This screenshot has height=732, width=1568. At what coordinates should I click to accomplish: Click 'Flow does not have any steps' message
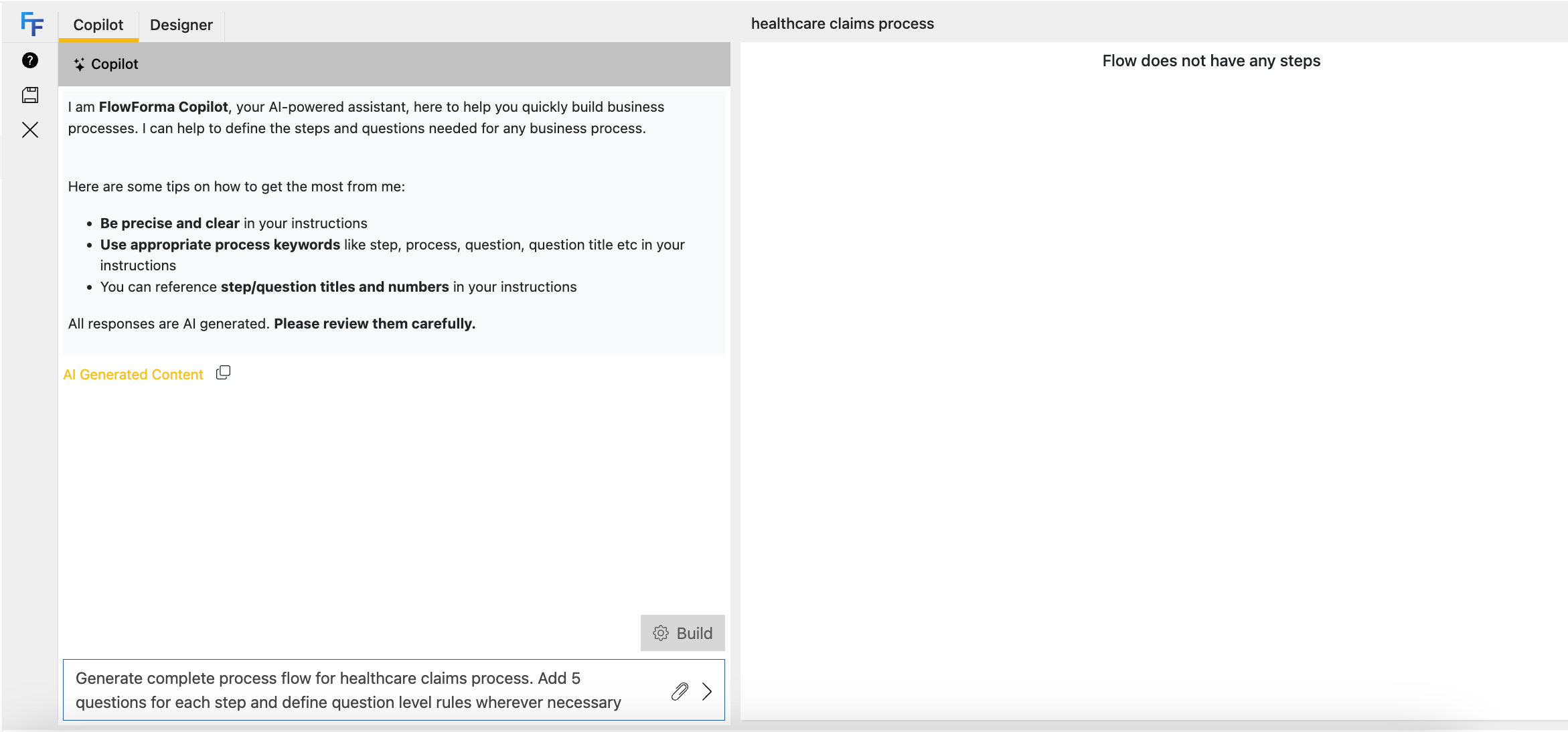(1211, 61)
